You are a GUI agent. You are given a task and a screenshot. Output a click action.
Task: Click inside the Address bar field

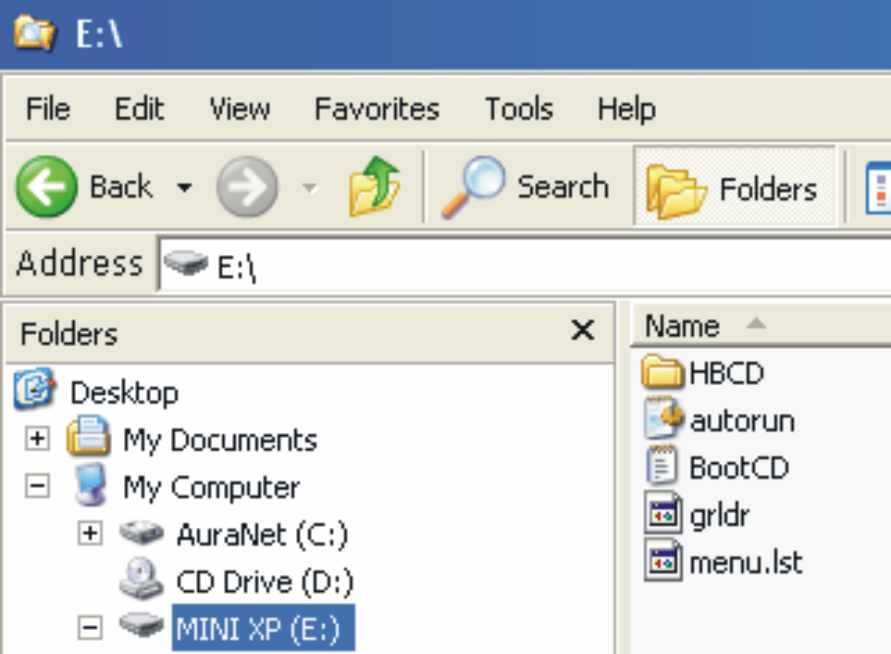(x=524, y=265)
